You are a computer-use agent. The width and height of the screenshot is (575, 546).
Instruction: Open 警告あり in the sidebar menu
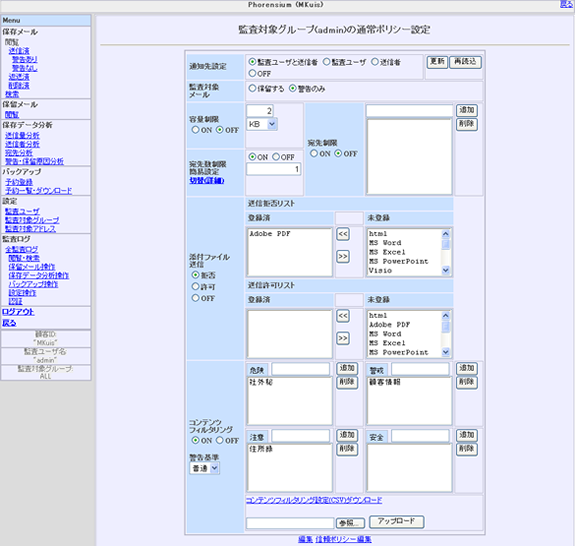click(x=25, y=59)
